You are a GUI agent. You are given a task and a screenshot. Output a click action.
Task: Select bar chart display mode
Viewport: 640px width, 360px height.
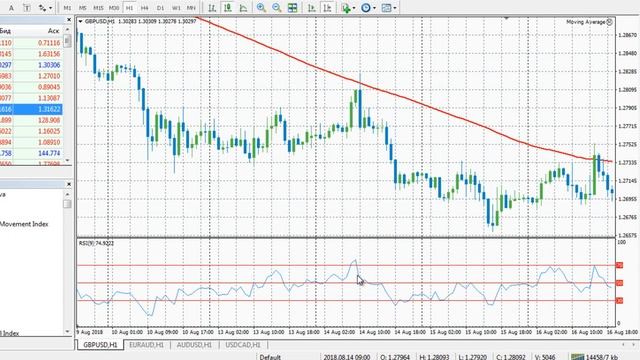pos(212,8)
